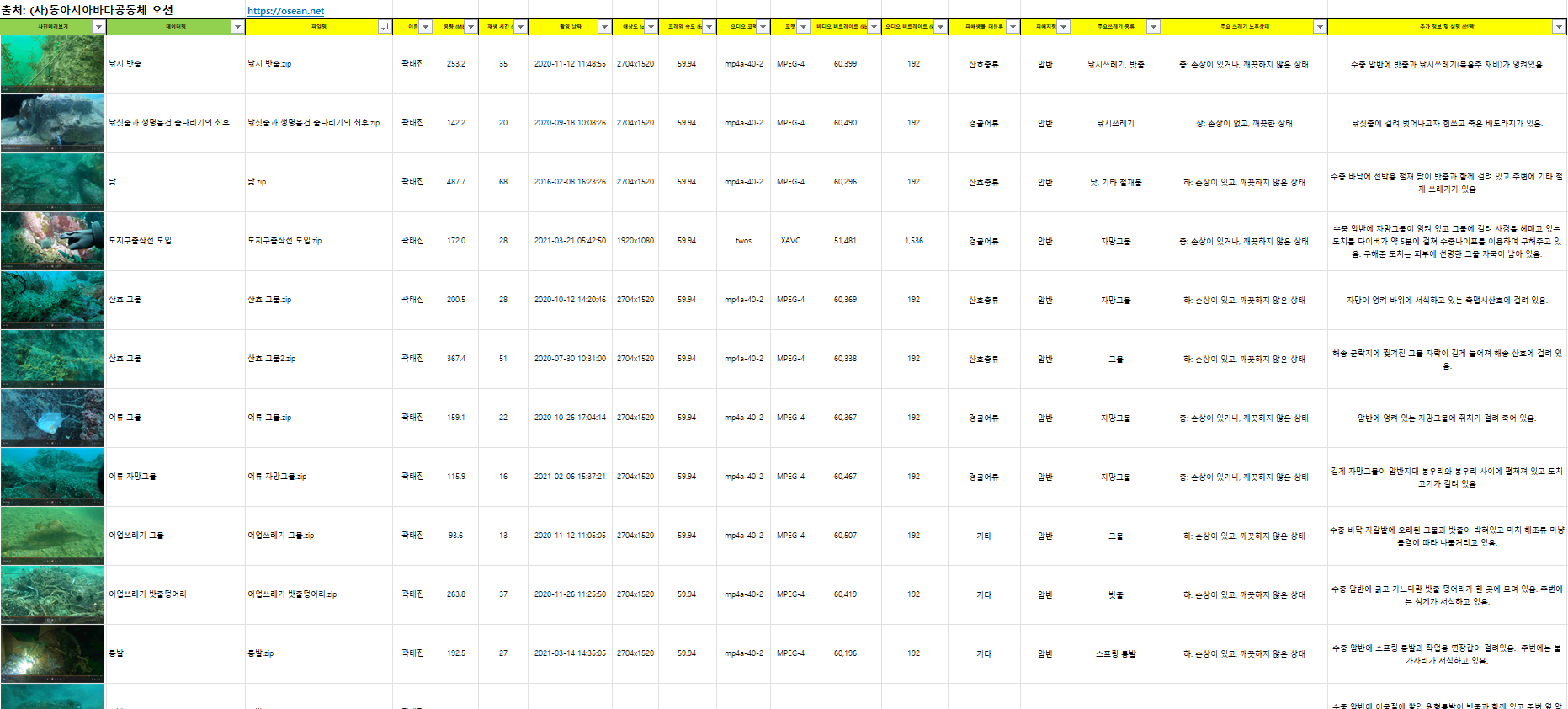Click the sorted filter icon on 파일명 header
Viewport: 1568px width, 709px height.
pos(385,27)
